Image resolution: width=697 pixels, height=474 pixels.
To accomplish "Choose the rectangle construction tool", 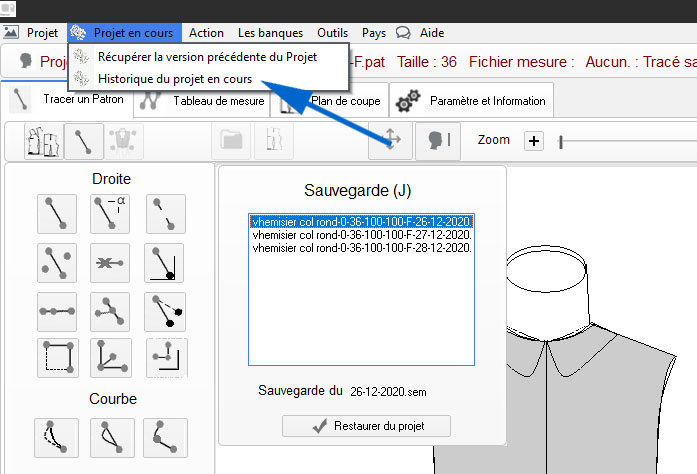I will click(x=56, y=358).
